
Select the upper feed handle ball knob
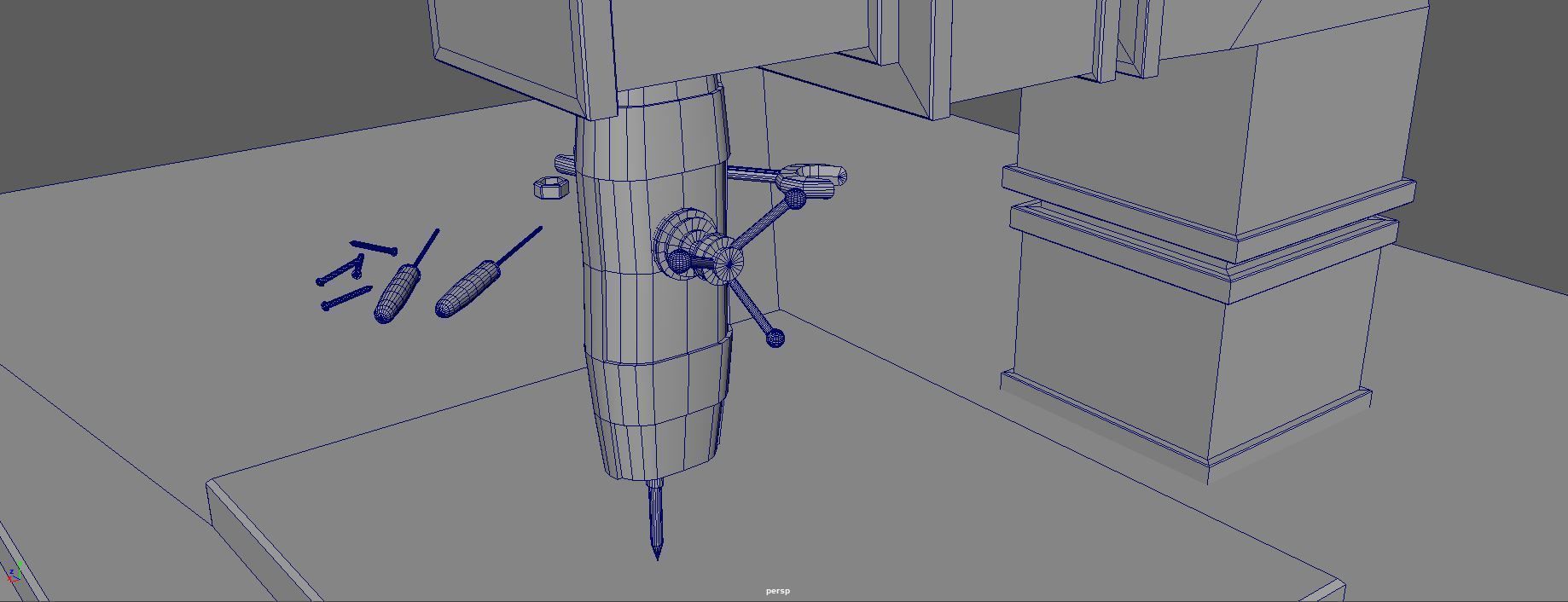[x=794, y=200]
